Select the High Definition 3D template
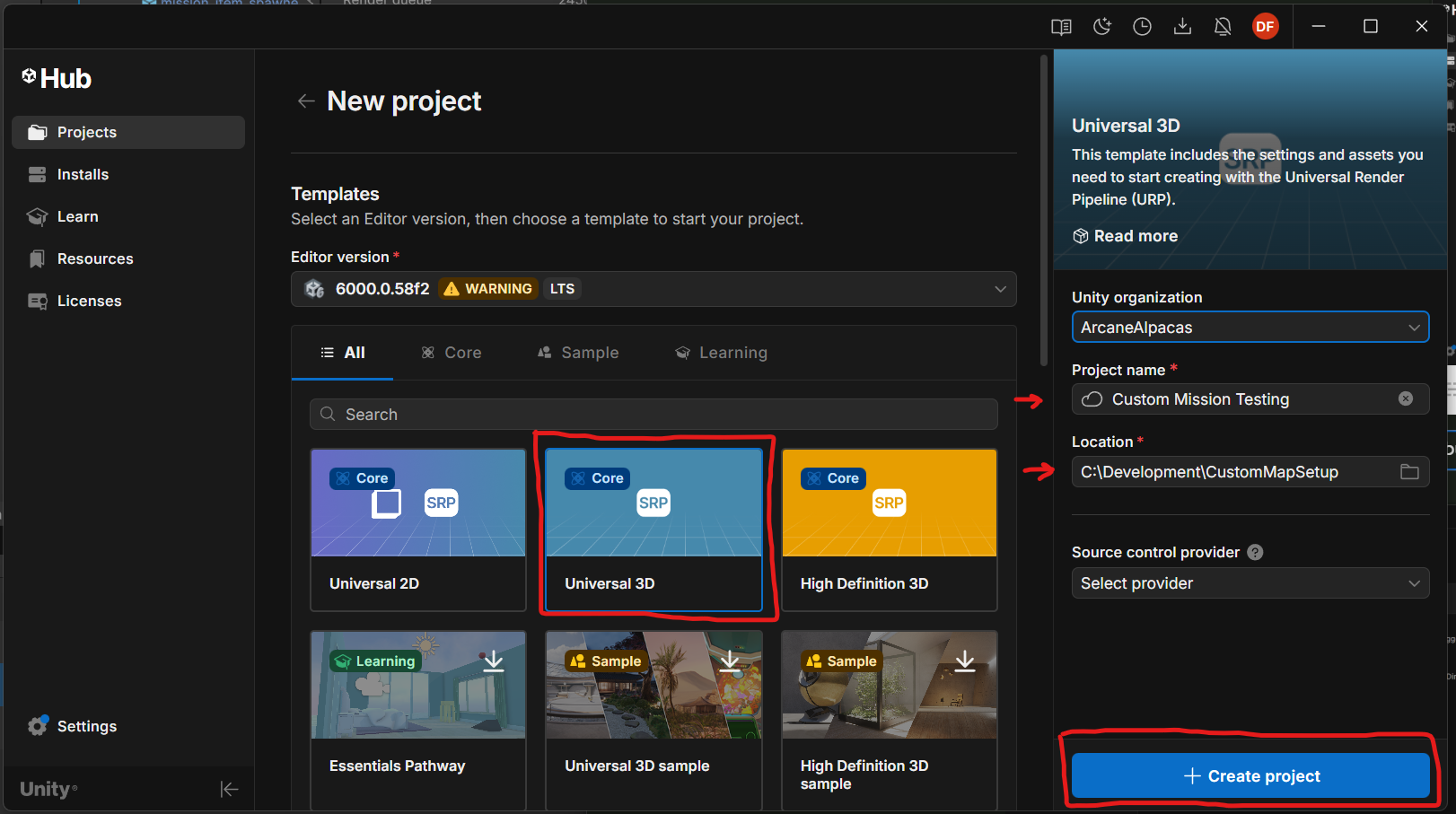Viewport: 1456px width, 814px height. pyautogui.click(x=890, y=530)
